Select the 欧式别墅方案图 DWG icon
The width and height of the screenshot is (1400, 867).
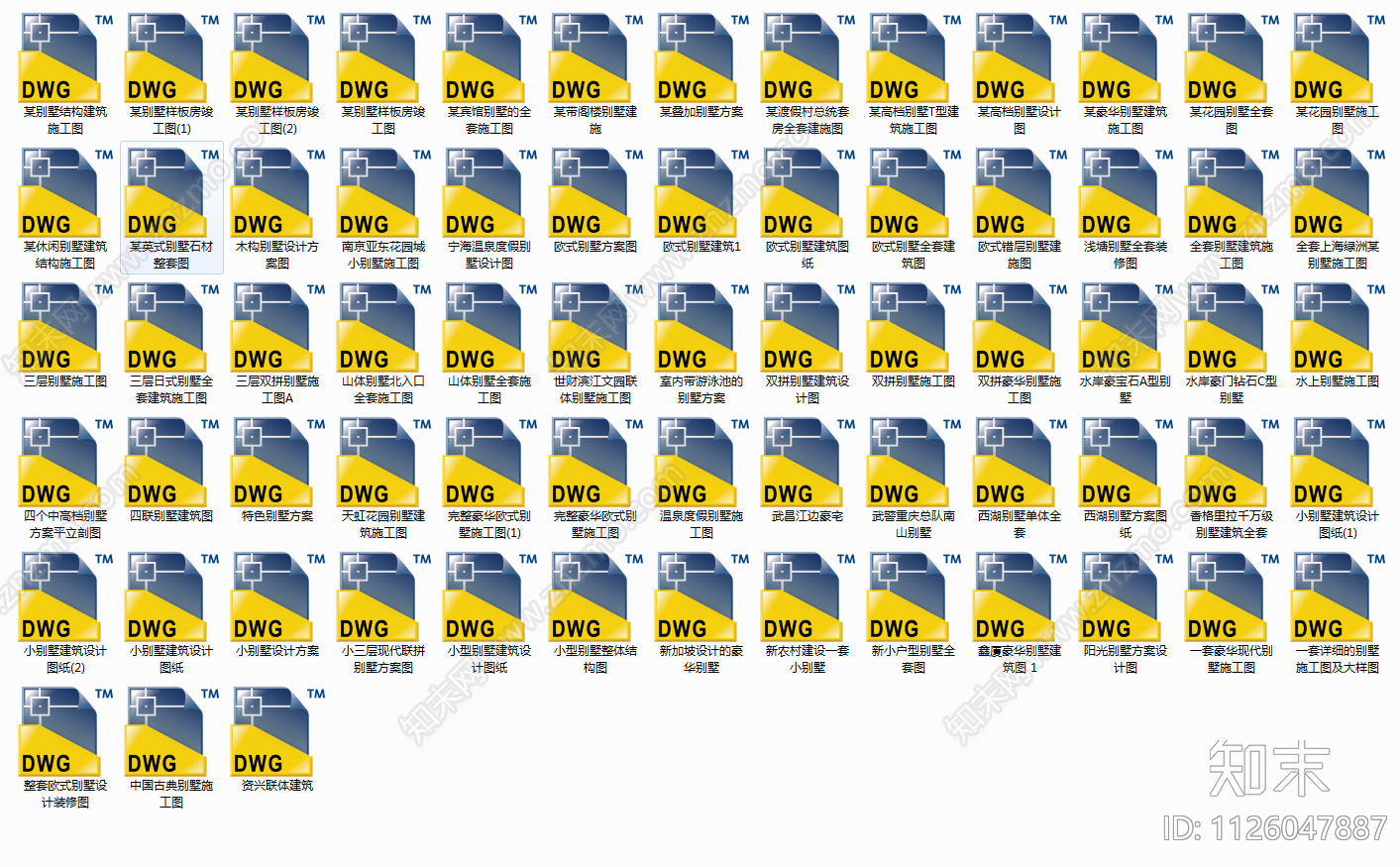[x=590, y=193]
